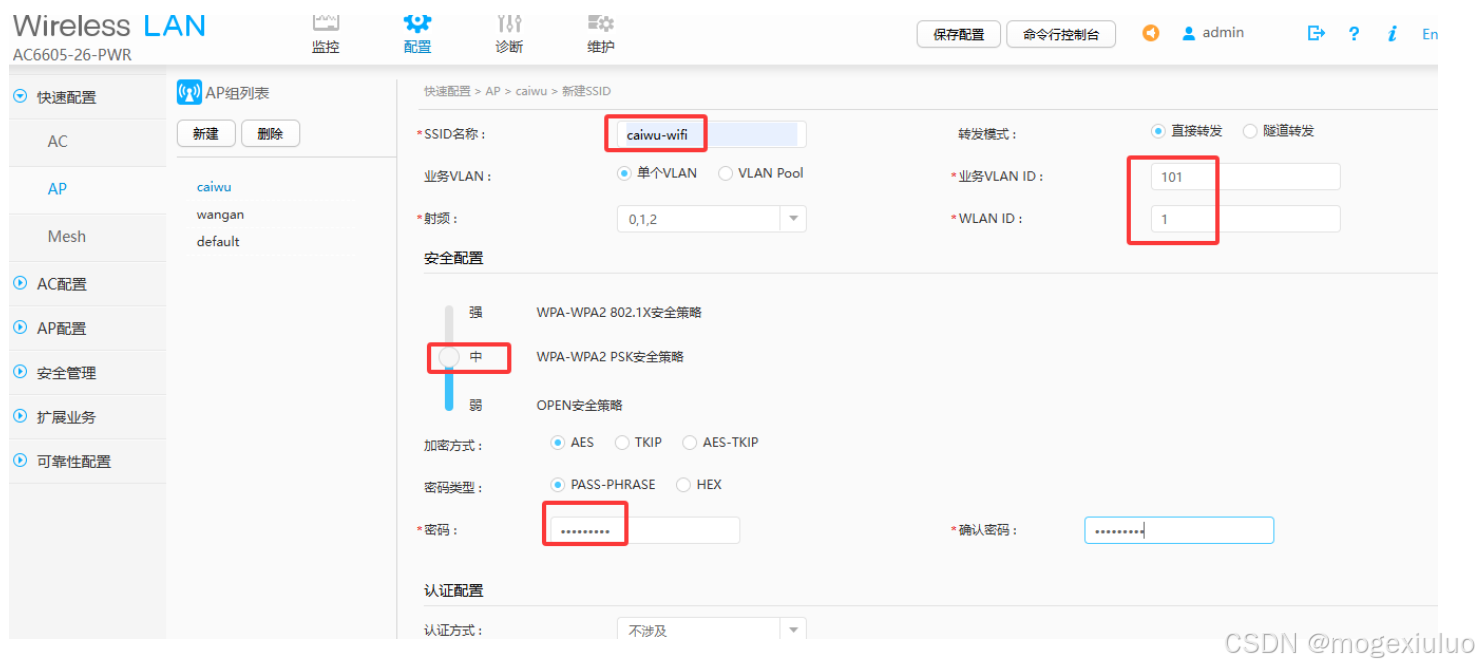Click the 确认密码 field

tap(1179, 530)
